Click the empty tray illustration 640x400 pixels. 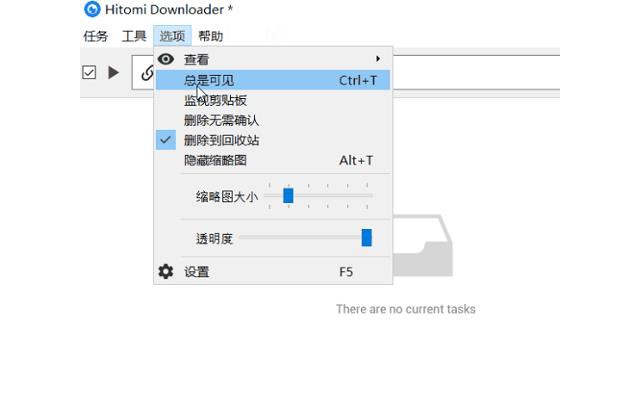pos(422,245)
